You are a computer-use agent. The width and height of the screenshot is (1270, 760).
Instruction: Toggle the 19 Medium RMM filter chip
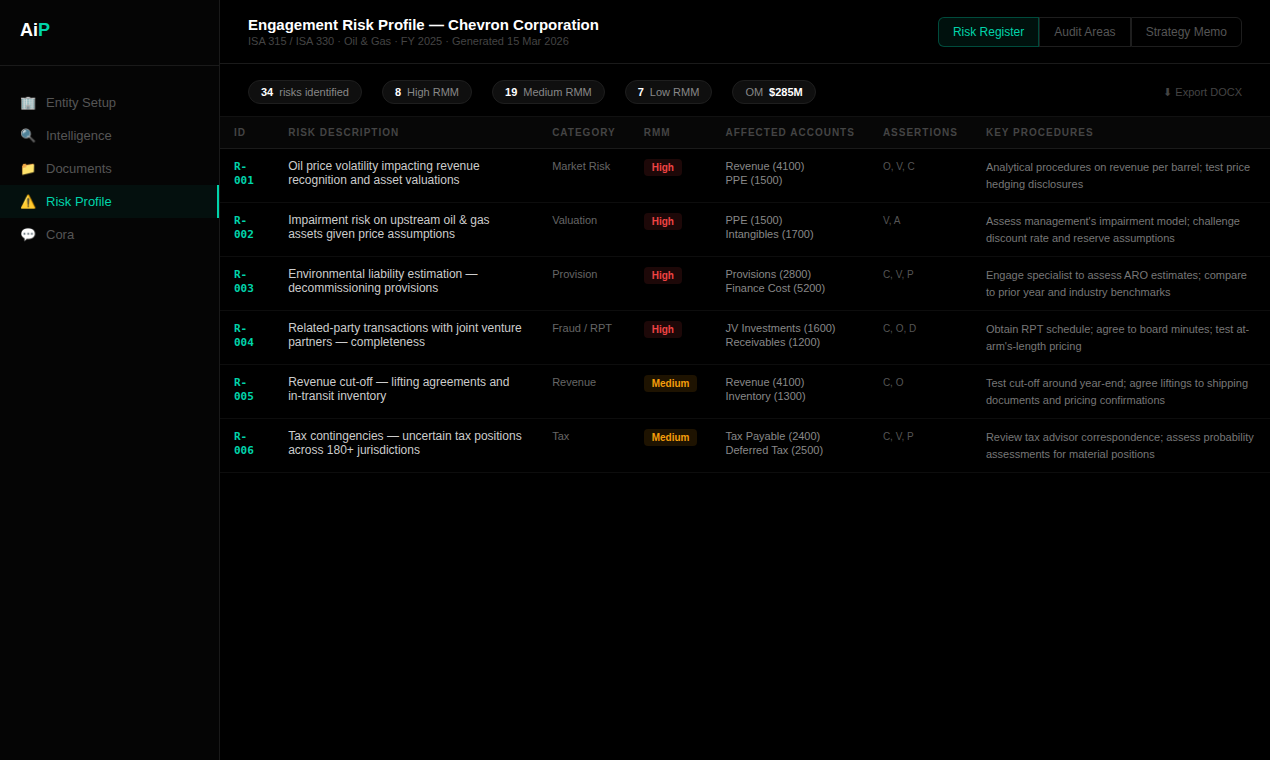[x=548, y=92]
